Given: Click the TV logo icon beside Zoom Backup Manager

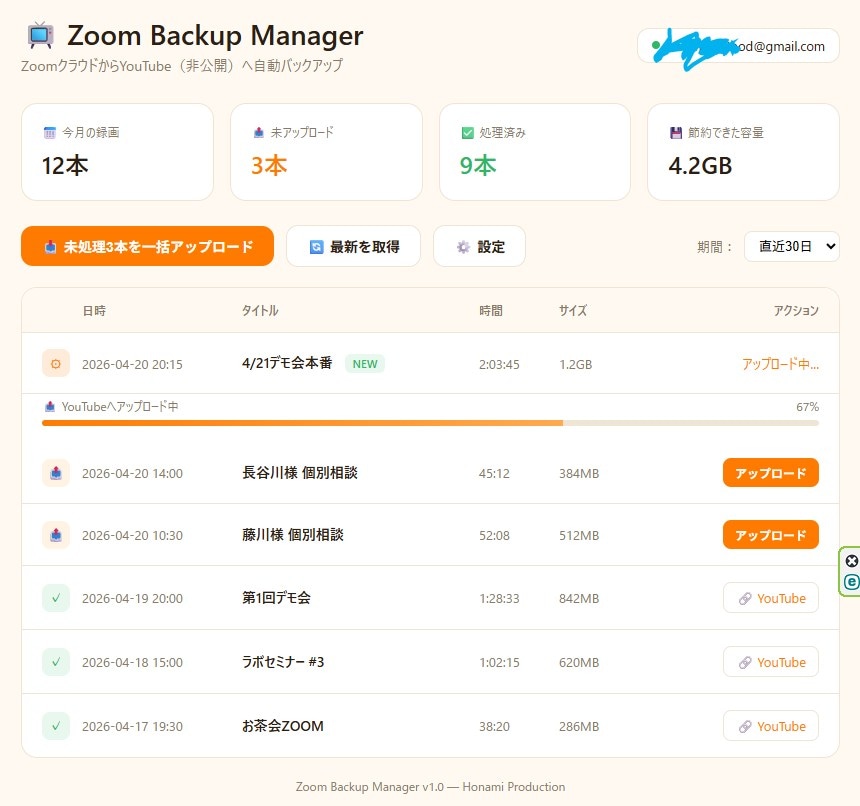Looking at the screenshot, I should [41, 36].
